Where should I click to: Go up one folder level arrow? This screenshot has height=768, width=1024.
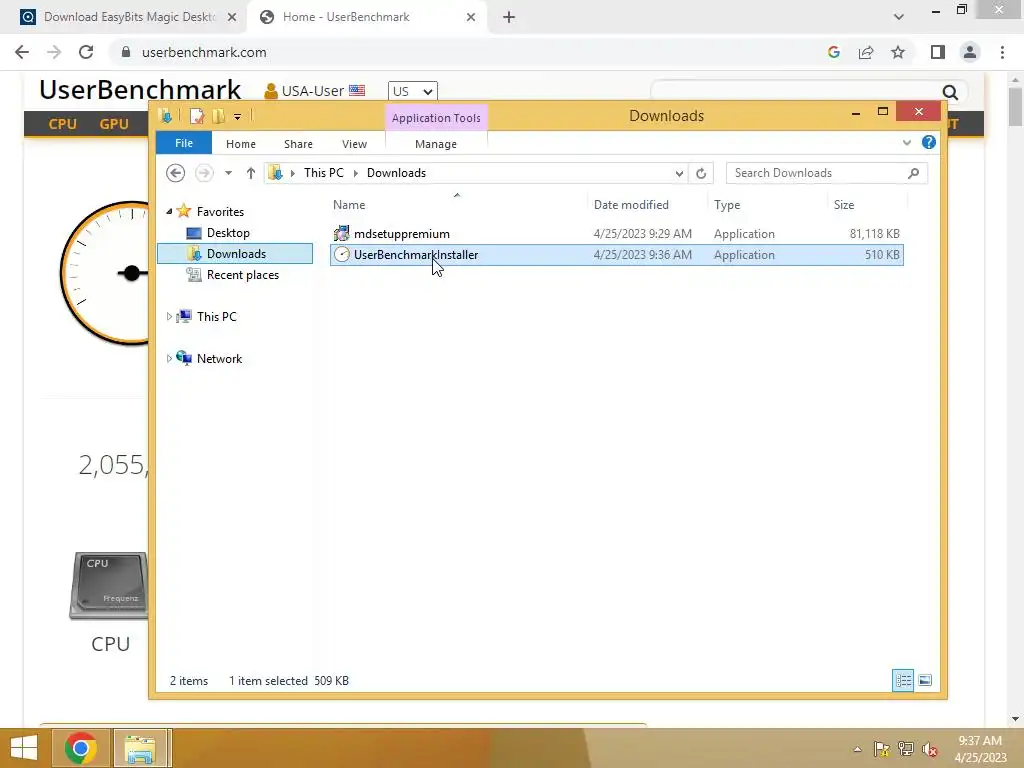point(250,173)
